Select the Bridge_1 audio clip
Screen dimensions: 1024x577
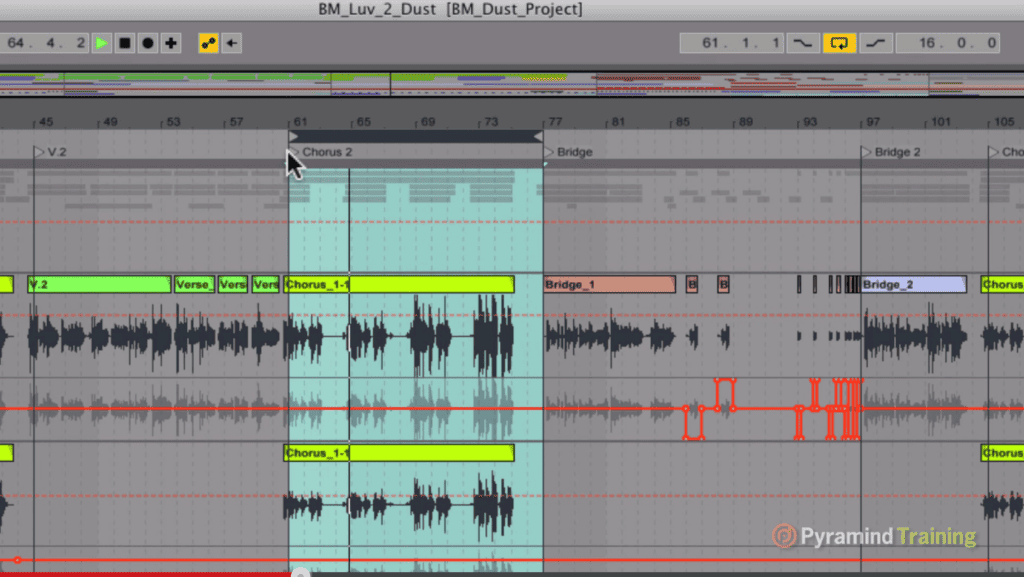608,284
